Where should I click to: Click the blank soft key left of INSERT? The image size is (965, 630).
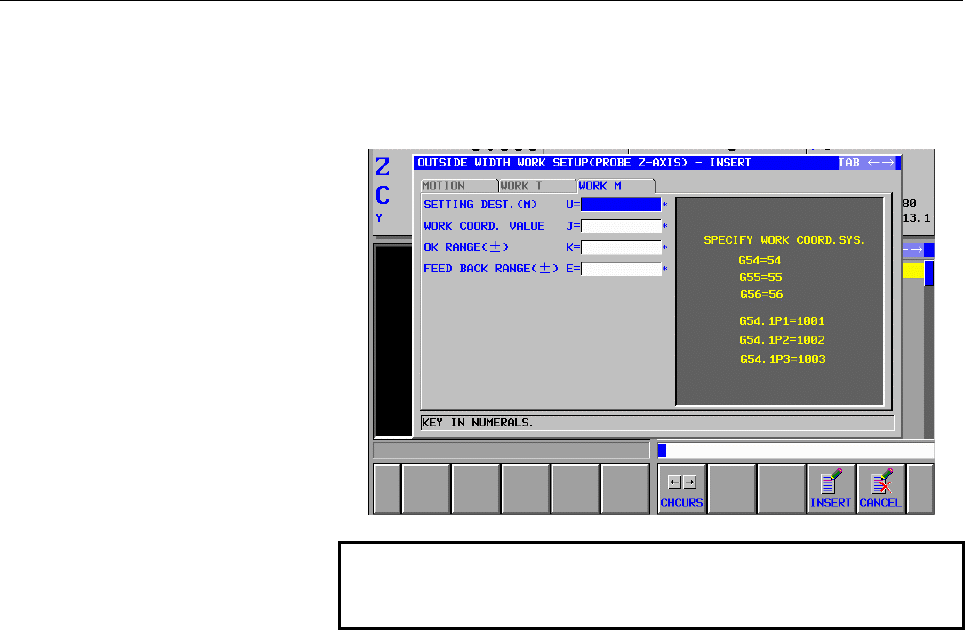(782, 488)
